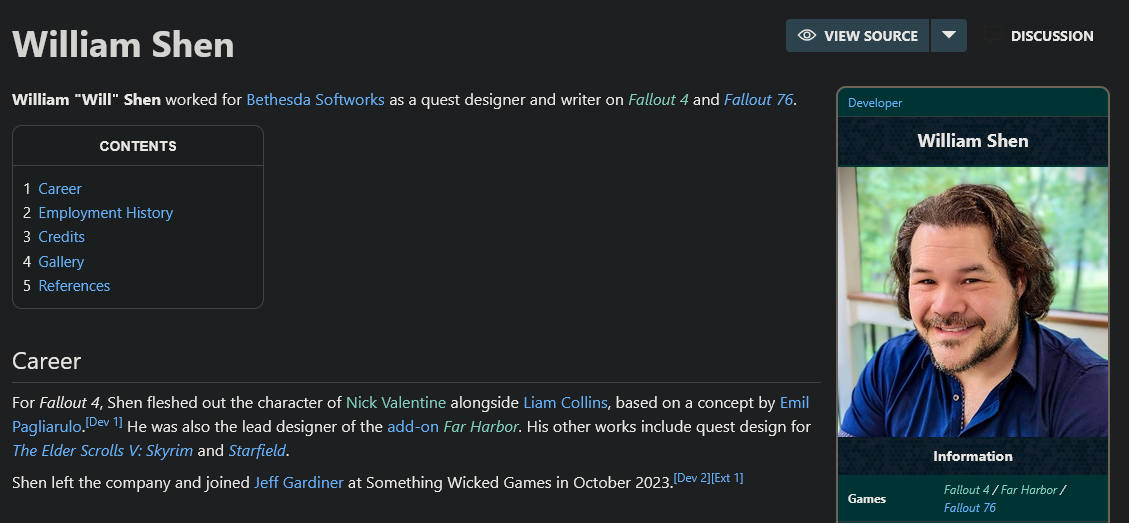Viewport: 1129px width, 523px height.
Task: Open William Shen's portrait photo
Action: 973,302
